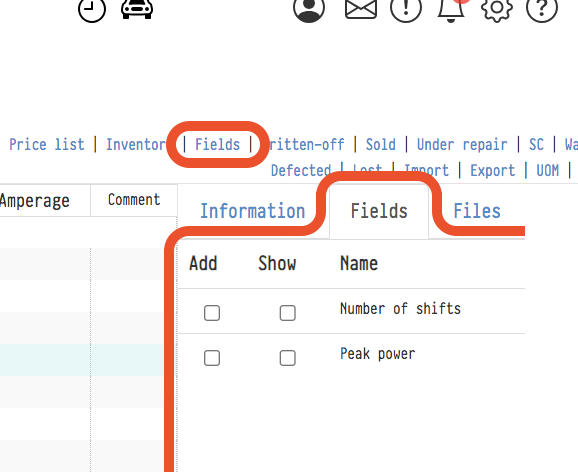Tick Show checkbox for Peak power
578x472 pixels.
click(288, 358)
